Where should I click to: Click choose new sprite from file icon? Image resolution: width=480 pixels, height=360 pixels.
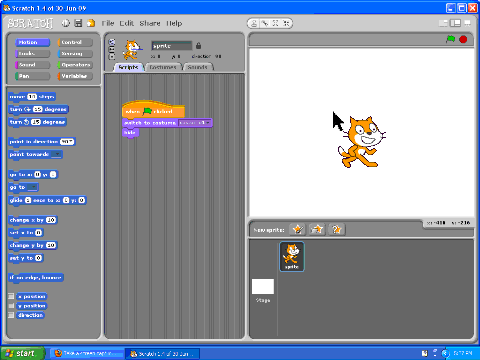point(317,229)
